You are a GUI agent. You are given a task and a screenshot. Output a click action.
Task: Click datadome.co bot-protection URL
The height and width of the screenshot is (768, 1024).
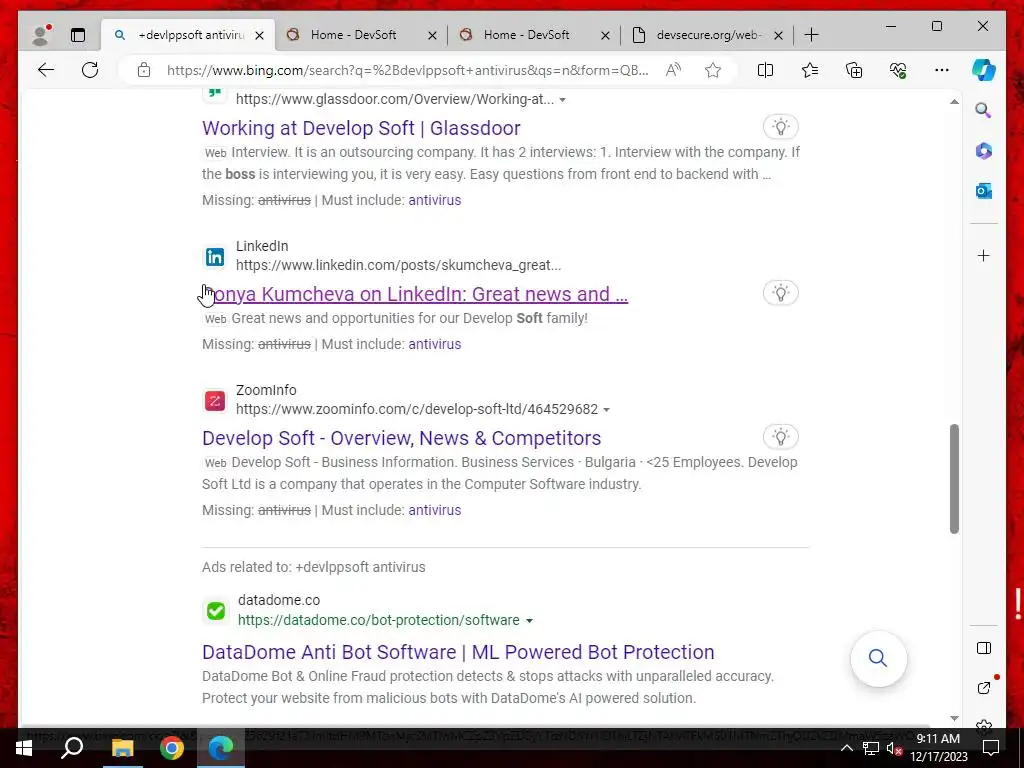coord(379,620)
